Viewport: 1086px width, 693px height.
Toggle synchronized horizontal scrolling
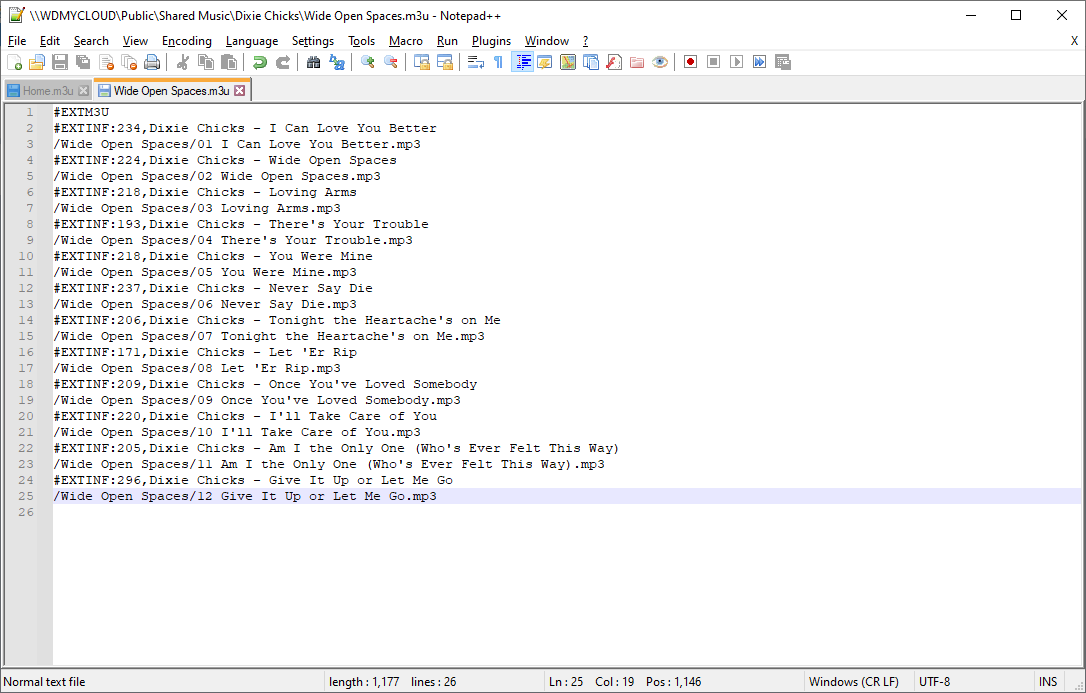coord(445,62)
